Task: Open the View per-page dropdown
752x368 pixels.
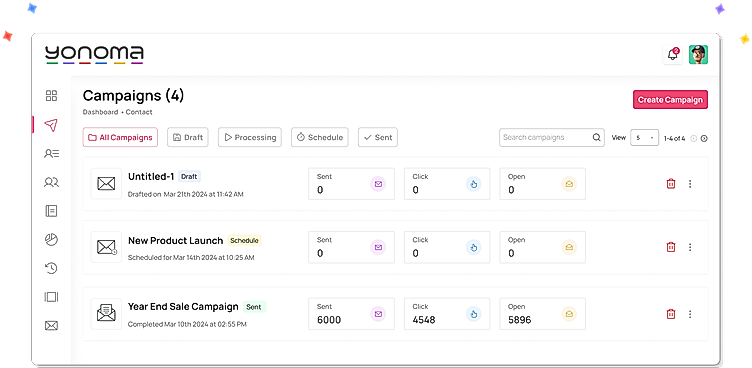Action: pos(644,138)
